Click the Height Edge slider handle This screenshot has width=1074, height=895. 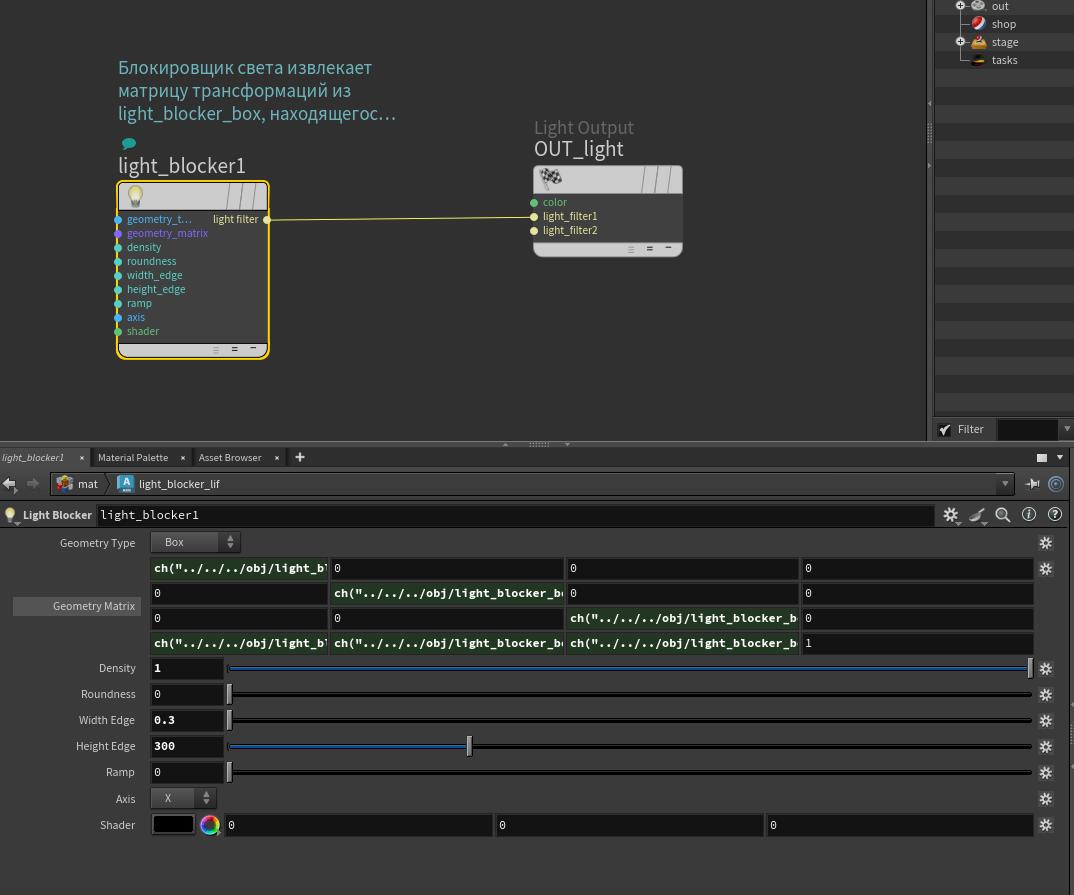[x=469, y=746]
